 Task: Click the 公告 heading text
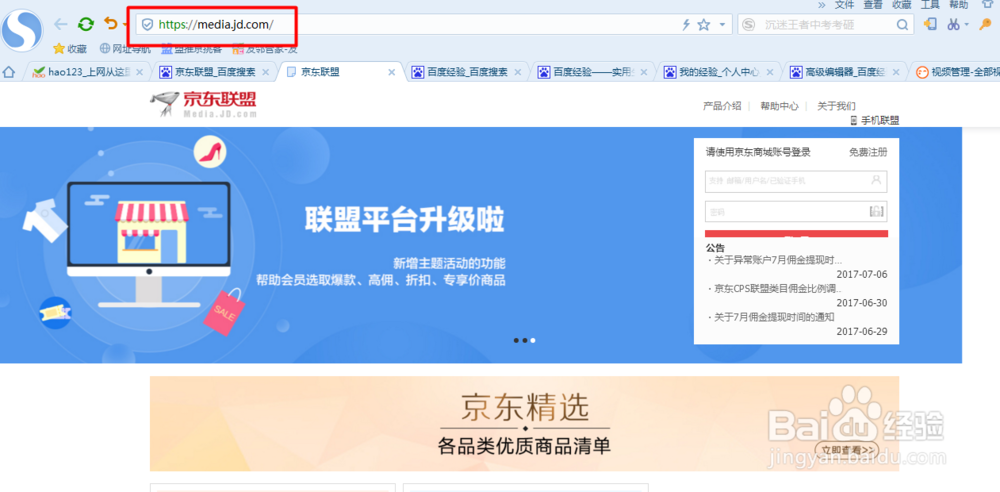tap(715, 248)
